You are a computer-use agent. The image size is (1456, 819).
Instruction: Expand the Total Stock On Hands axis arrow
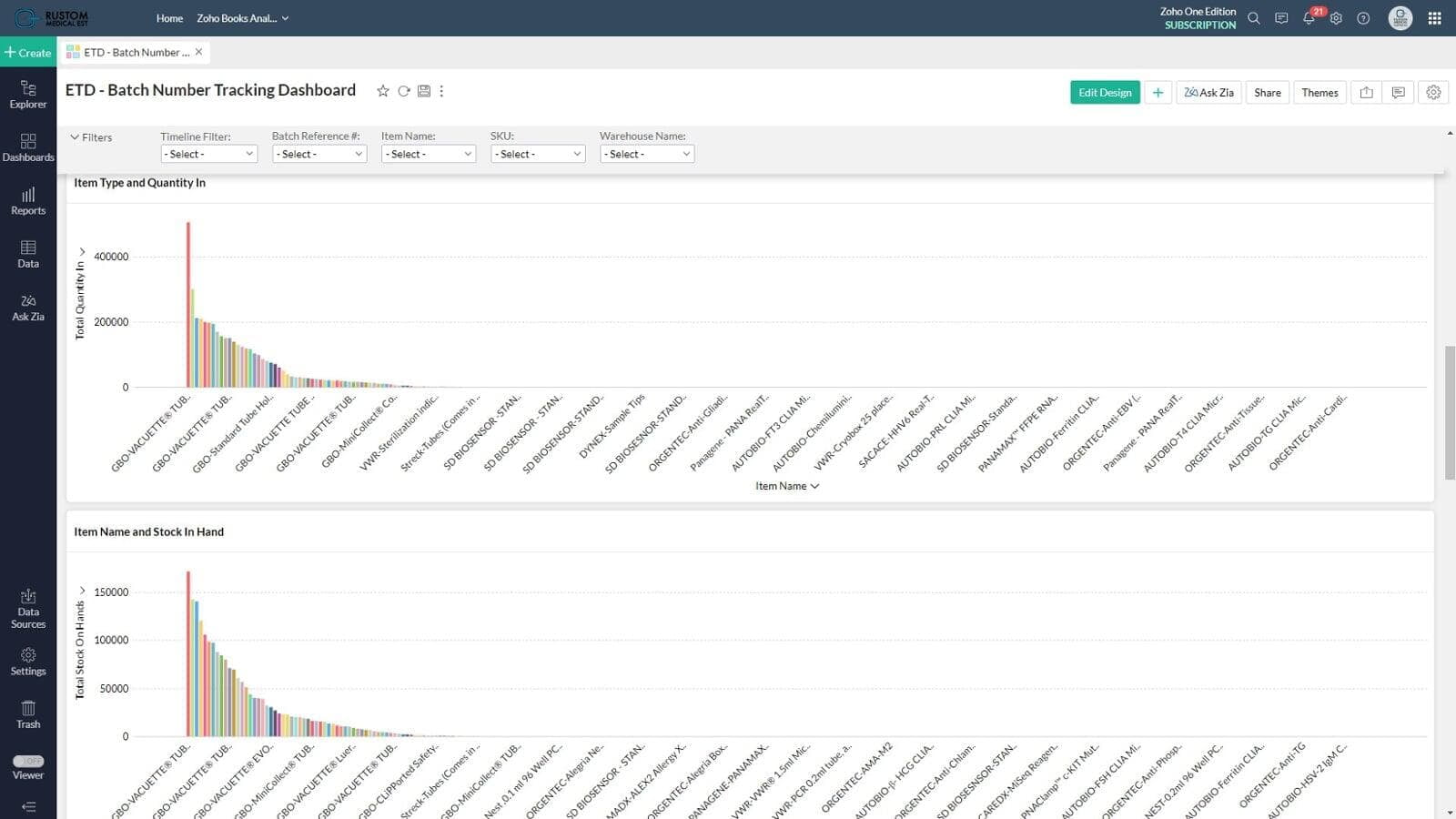click(82, 591)
